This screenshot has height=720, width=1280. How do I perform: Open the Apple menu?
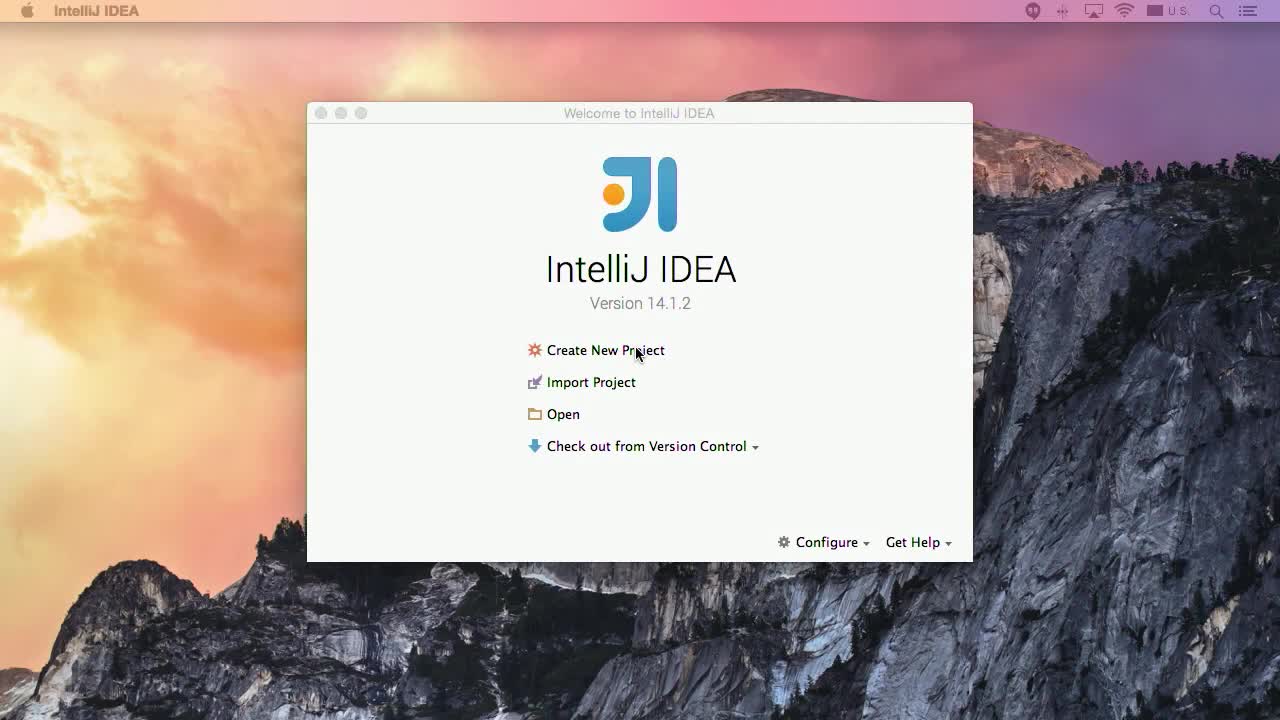pos(27,11)
